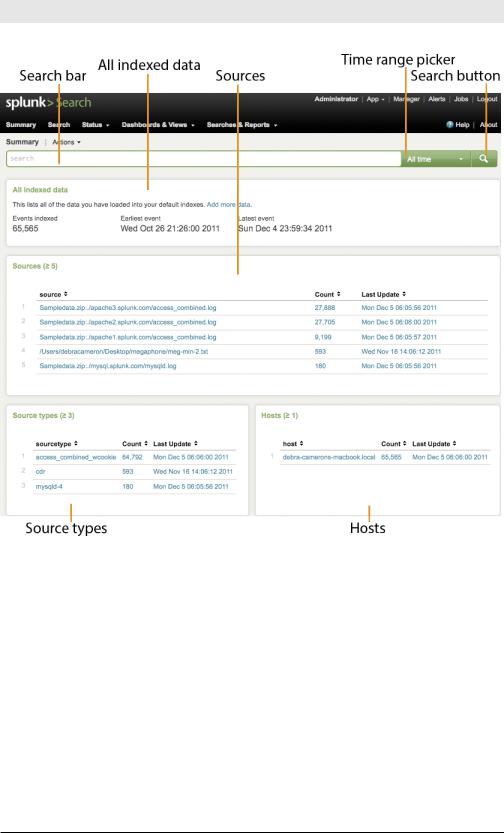Open Alerts page
This screenshot has height=833, width=504.
click(437, 99)
